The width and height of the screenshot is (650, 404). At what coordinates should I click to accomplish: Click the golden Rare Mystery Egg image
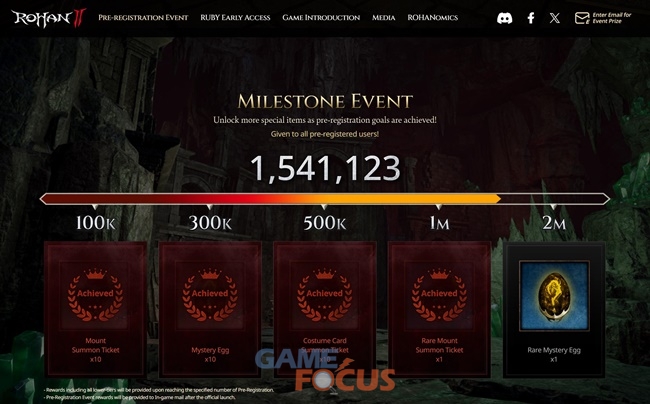(554, 296)
